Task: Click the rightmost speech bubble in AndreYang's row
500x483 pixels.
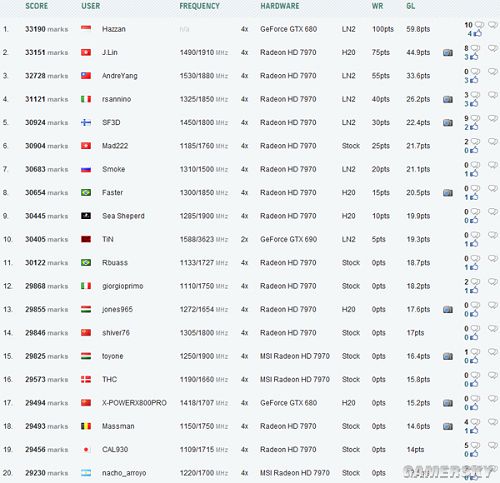Action: pyautogui.click(x=493, y=71)
